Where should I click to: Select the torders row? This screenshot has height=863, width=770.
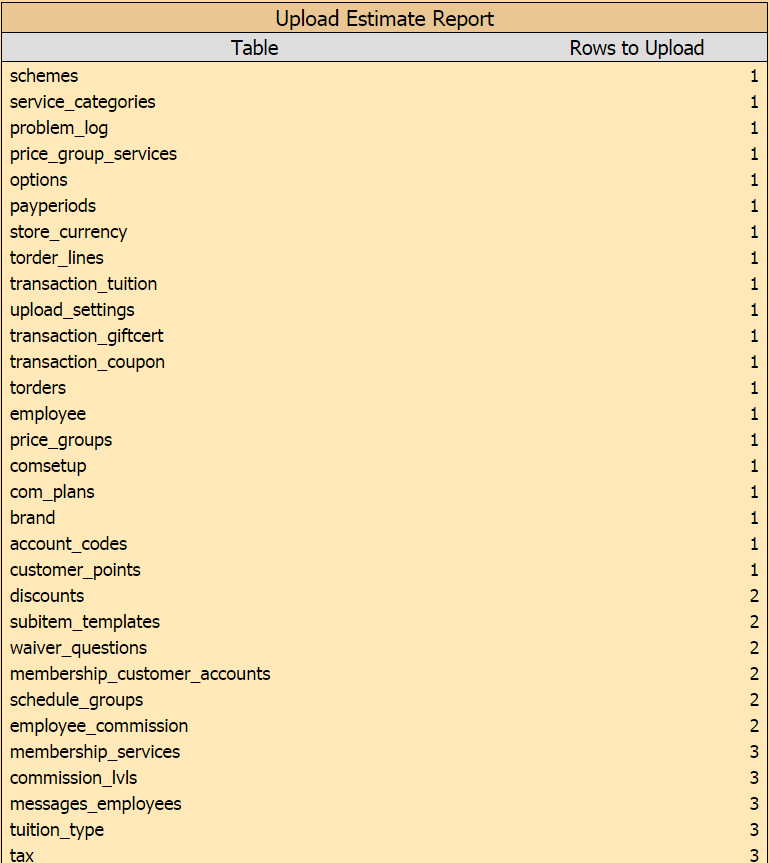point(385,387)
